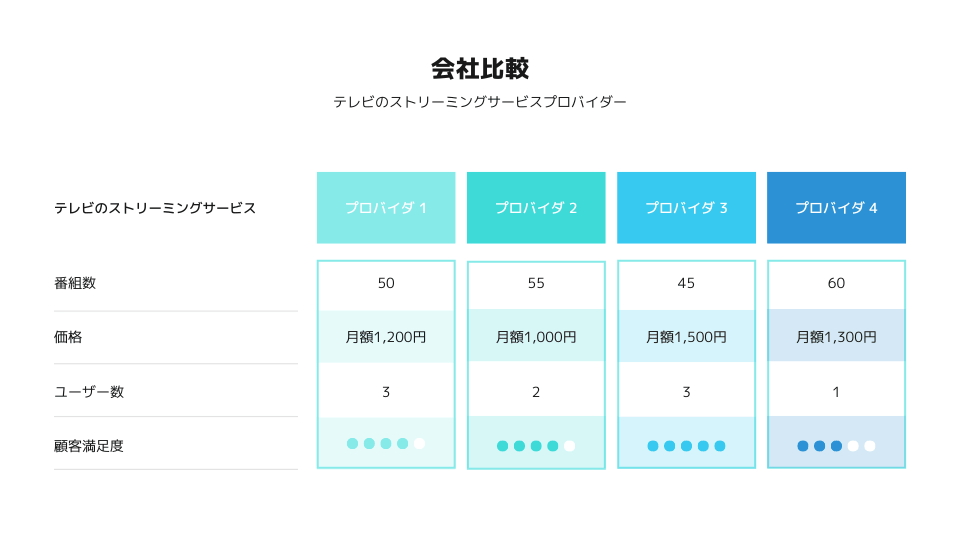
Task: Click the 価格 row label
Action: (x=68, y=337)
